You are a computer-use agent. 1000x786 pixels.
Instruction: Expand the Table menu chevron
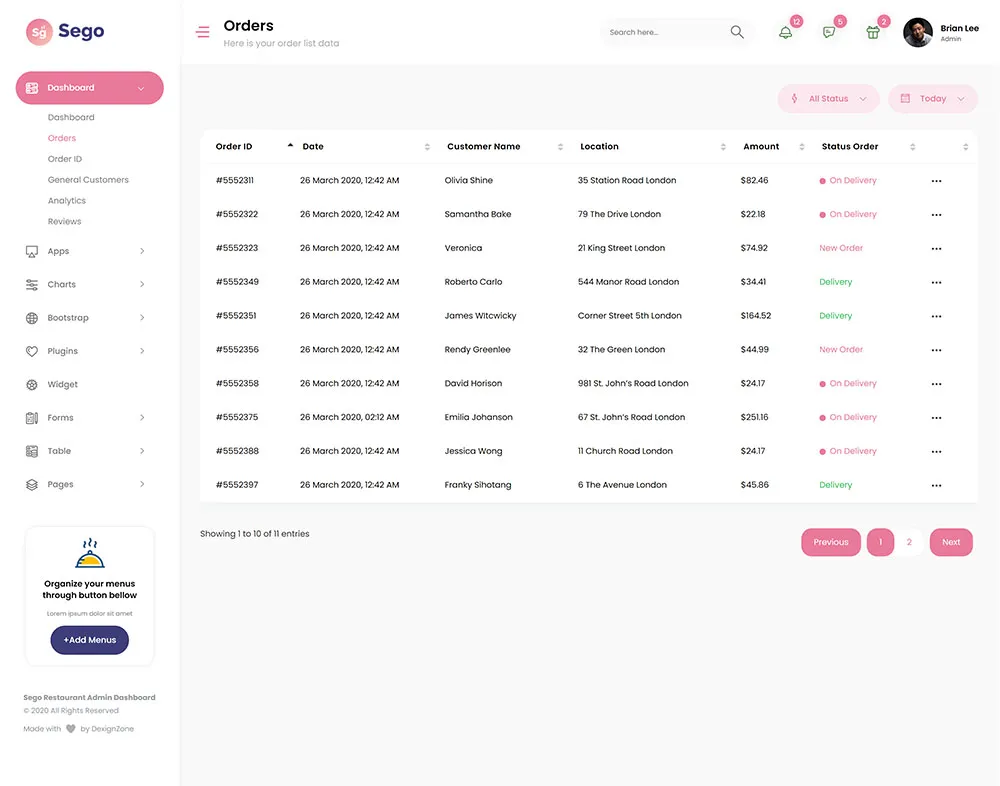(x=142, y=451)
